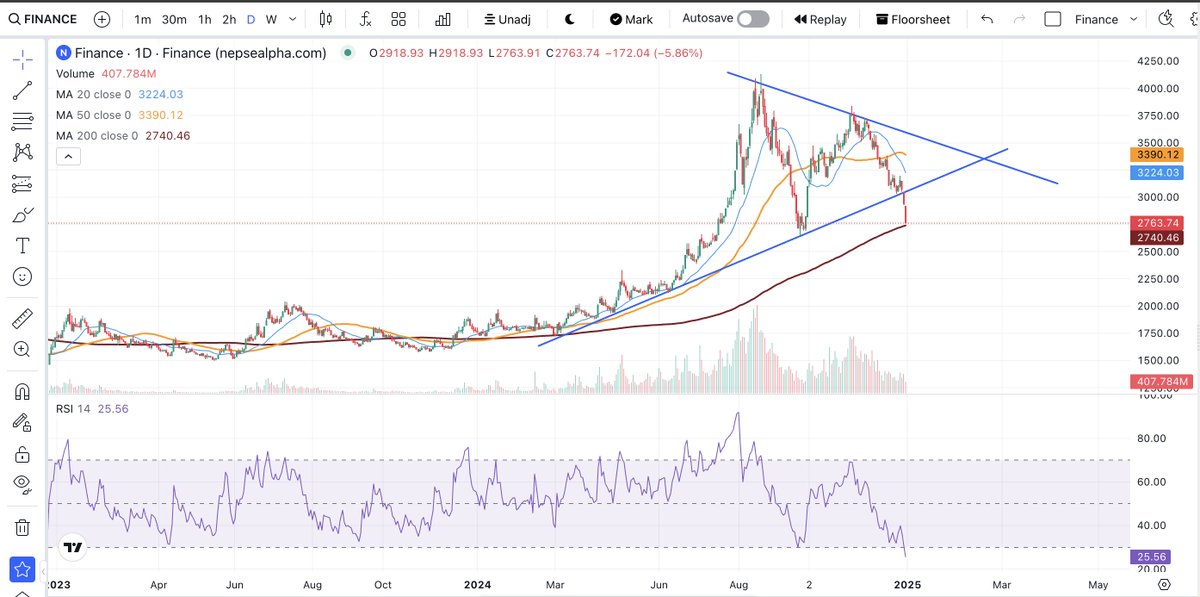Click the 2763.74 red last price label

tap(1157, 223)
